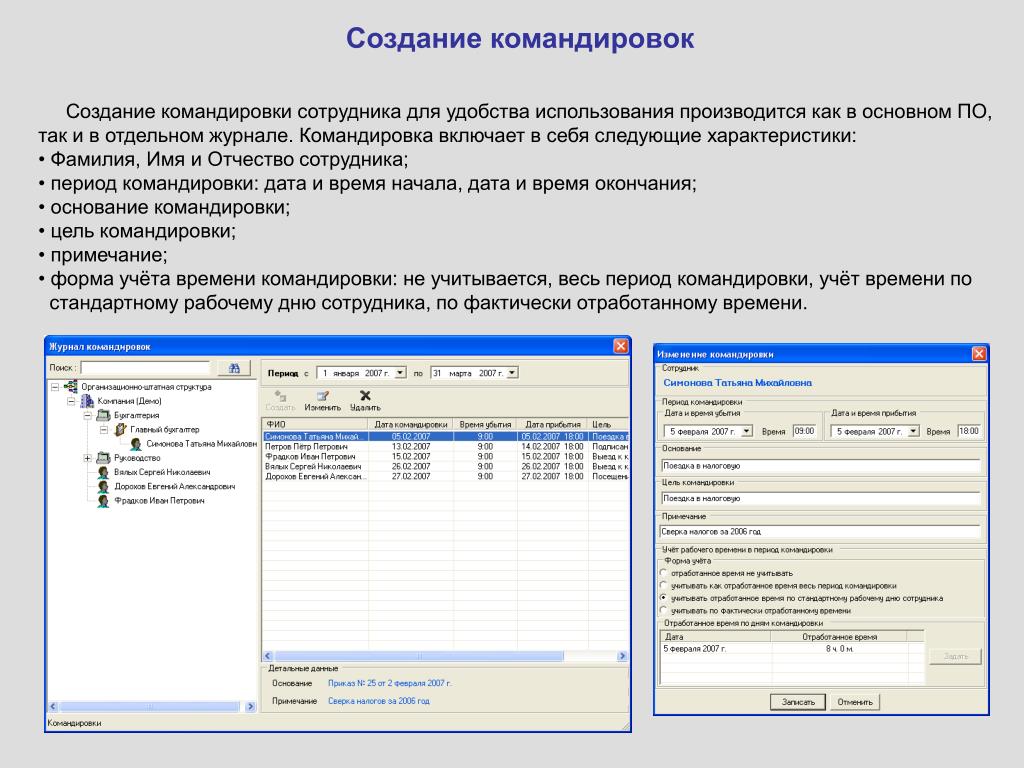Collapse the Бухгалтерия tree node
Screen dimensions: 1024x768
tap(88, 415)
